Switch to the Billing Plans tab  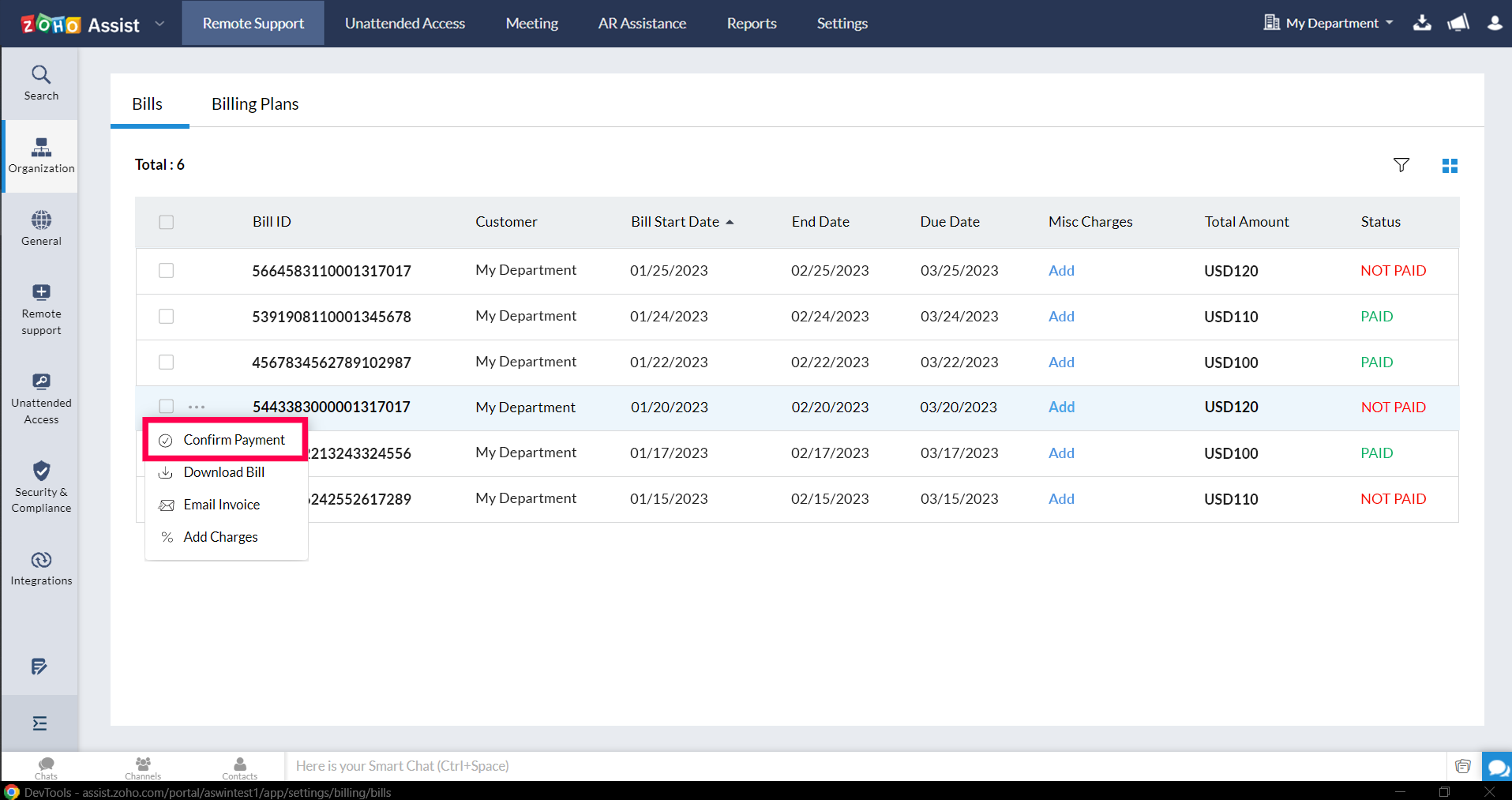point(254,103)
